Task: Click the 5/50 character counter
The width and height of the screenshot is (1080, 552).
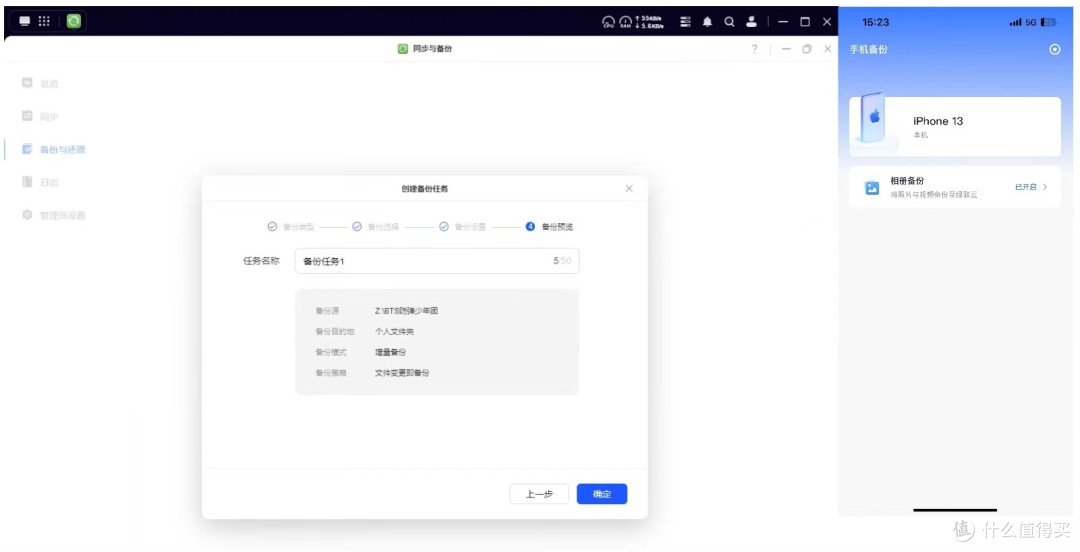Action: click(x=562, y=261)
